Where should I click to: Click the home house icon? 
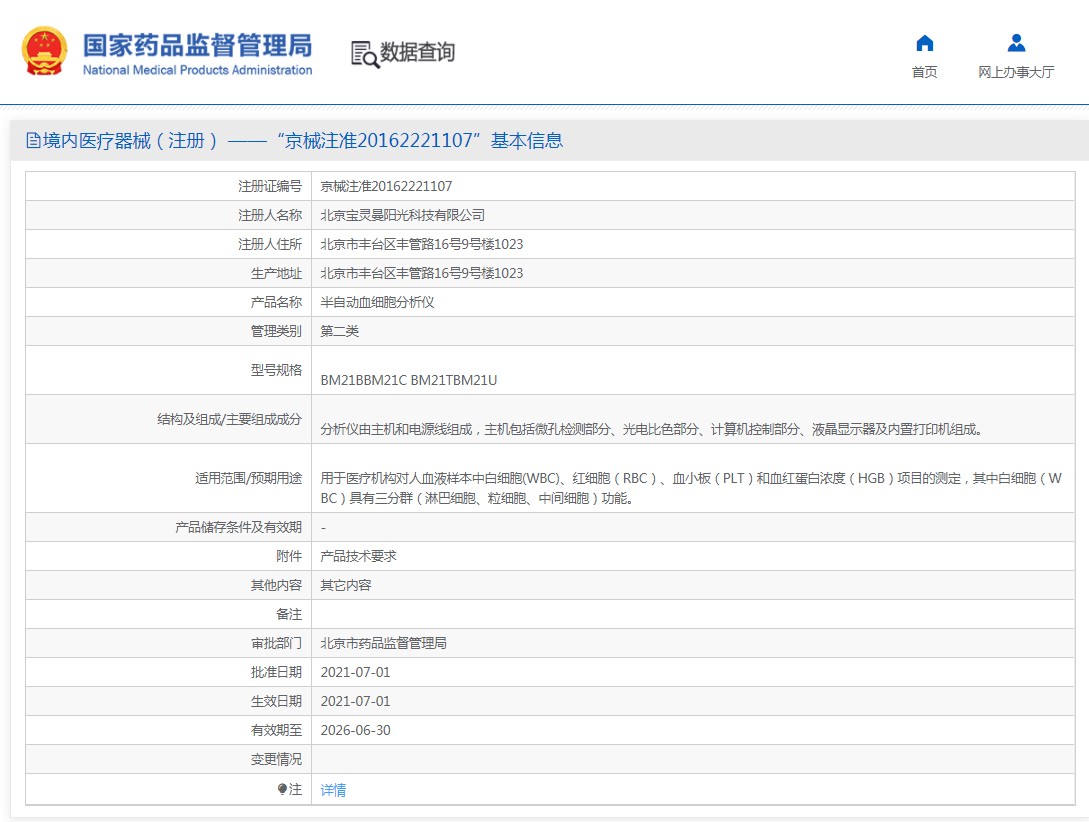coord(924,43)
